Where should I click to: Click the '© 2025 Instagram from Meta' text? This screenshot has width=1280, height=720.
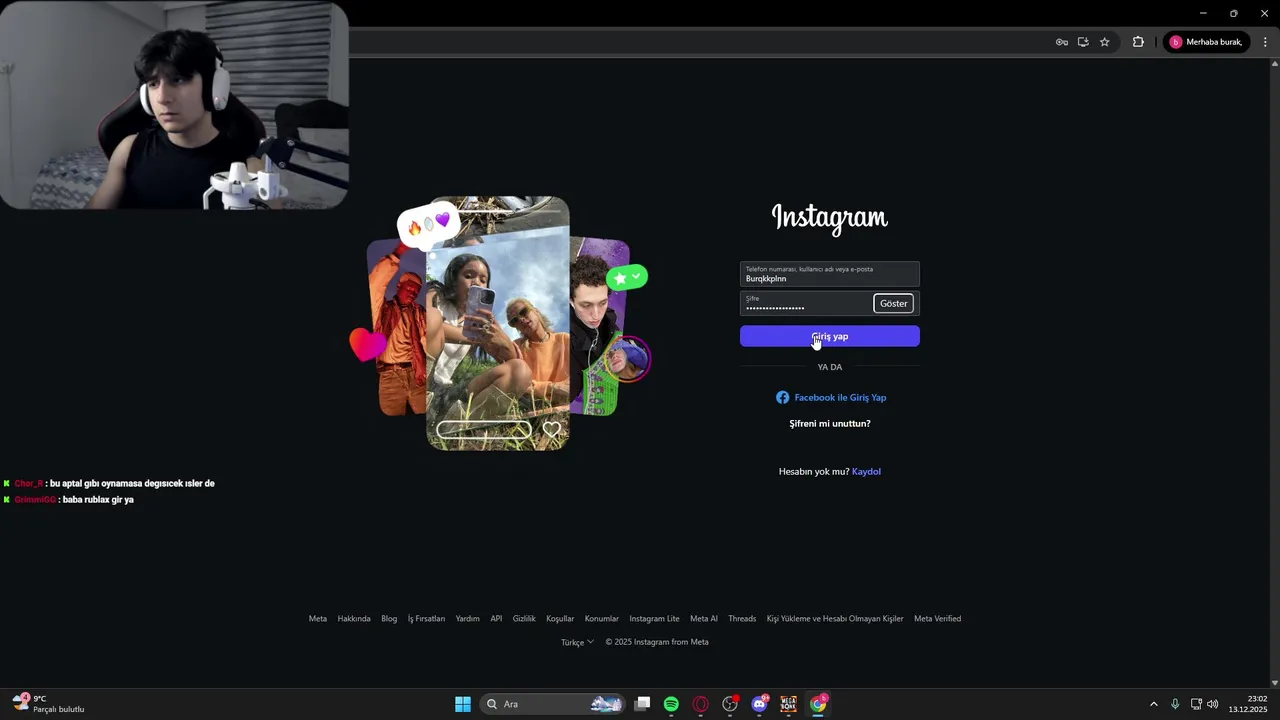point(657,642)
